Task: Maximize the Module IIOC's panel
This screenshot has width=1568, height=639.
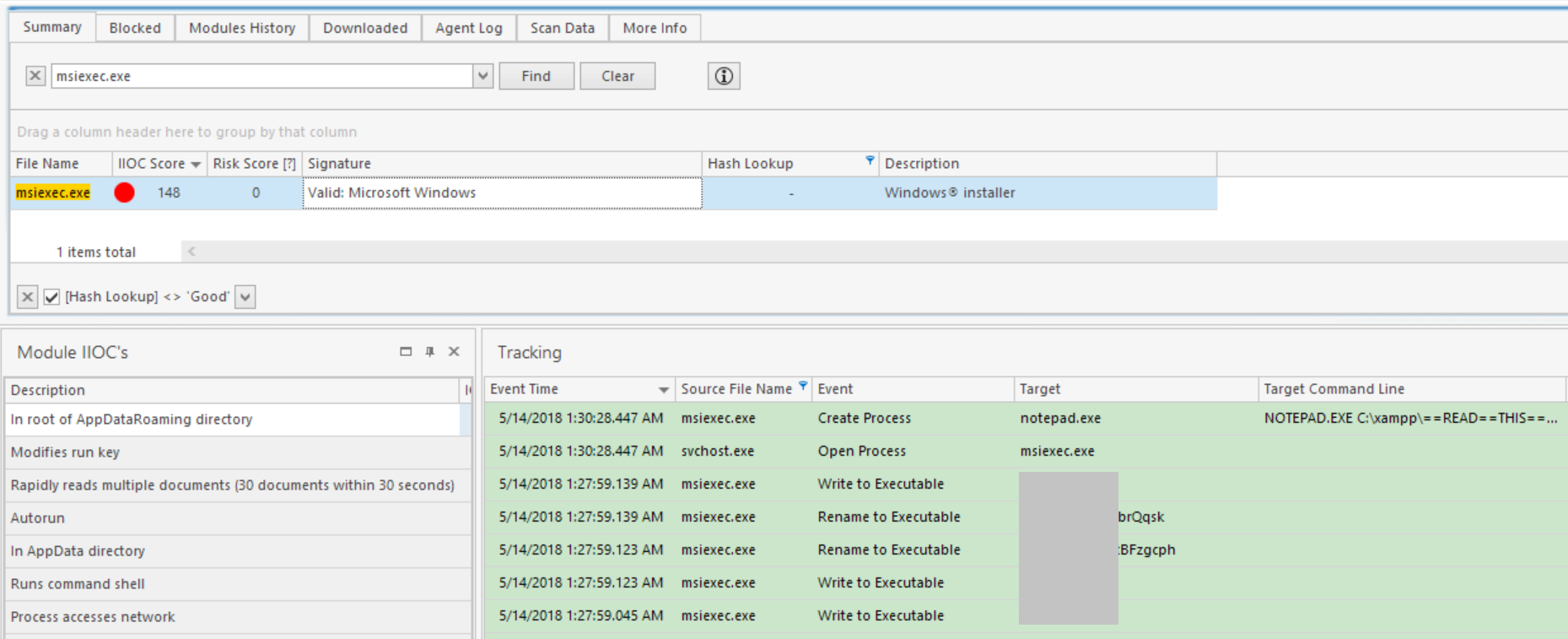Action: [x=406, y=352]
